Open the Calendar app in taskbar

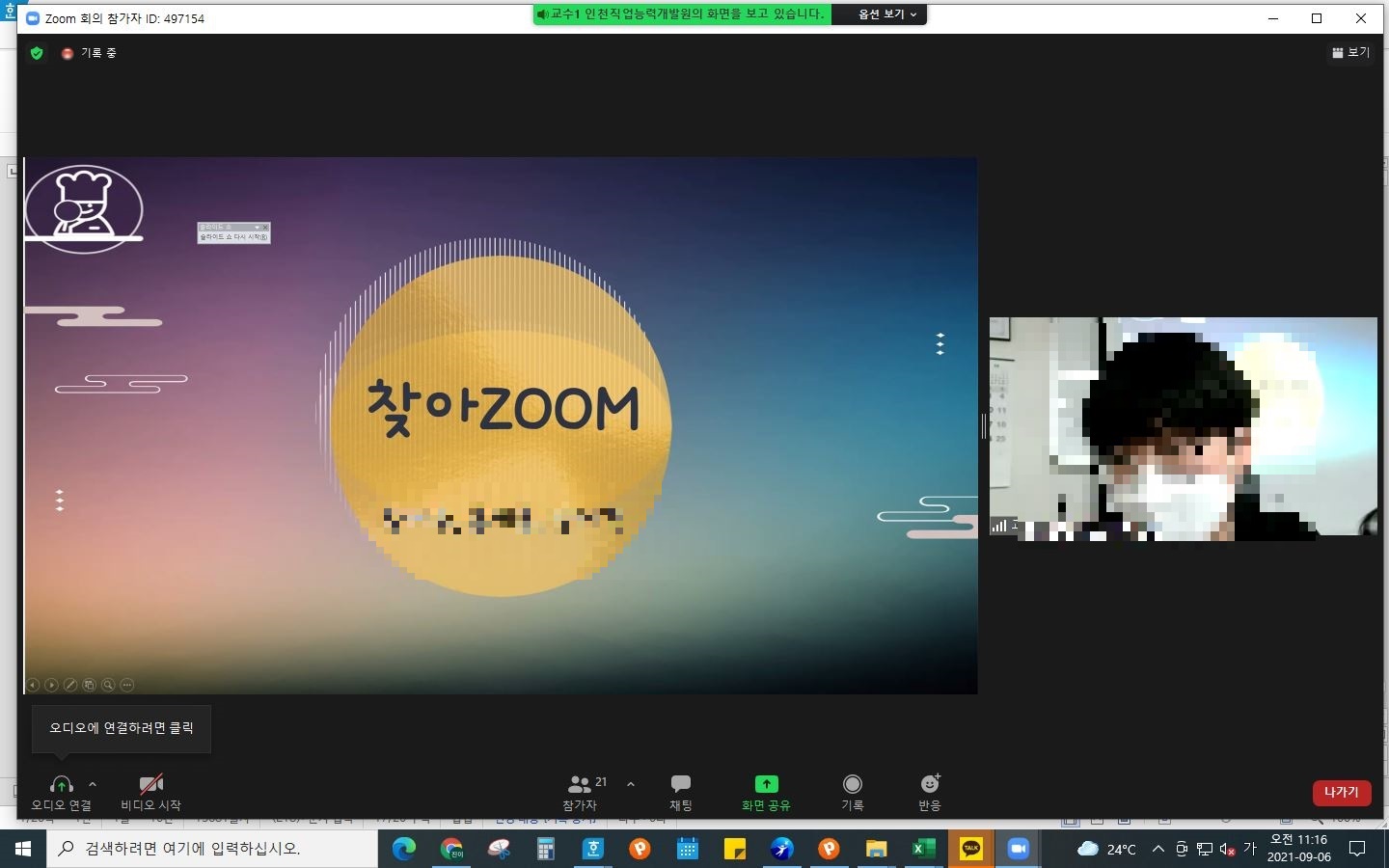pos(687,849)
